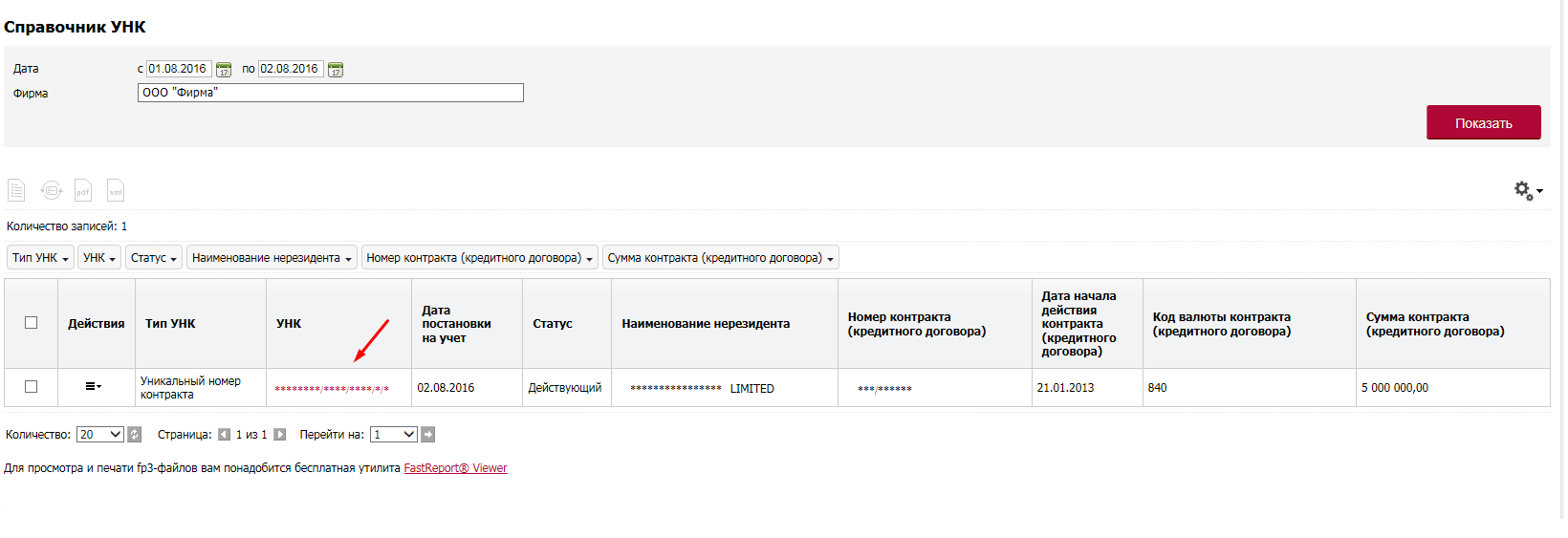Screen dimensions: 1568x538
Task: Click the Действующий status cell
Action: 565,388
